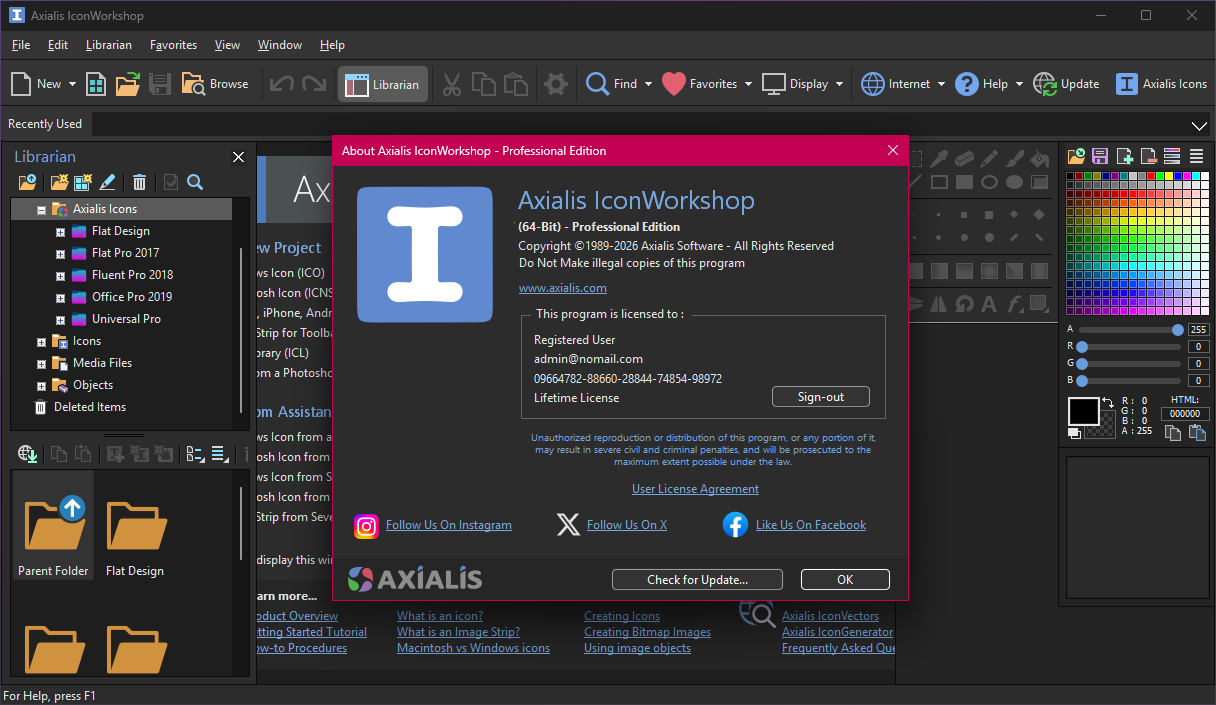The image size is (1216, 705).
Task: Click the remove color icon above swatches
Action: click(x=1148, y=156)
